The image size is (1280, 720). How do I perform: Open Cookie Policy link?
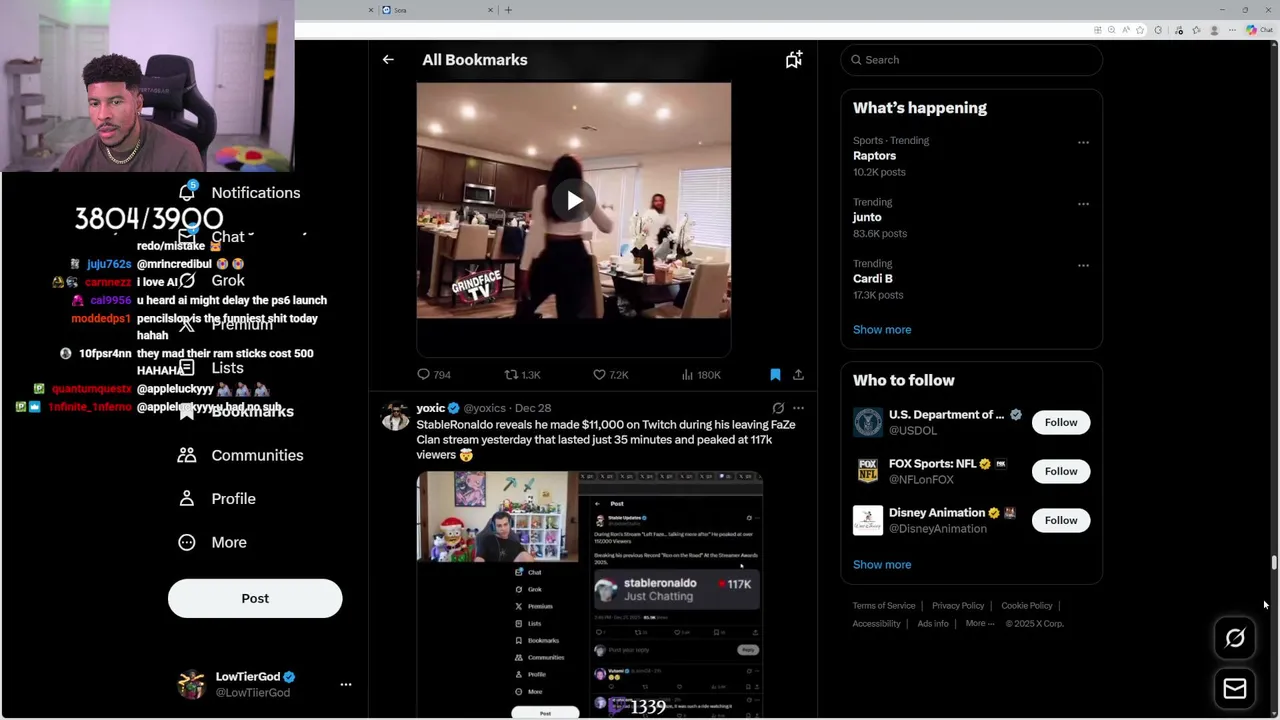(1027, 606)
